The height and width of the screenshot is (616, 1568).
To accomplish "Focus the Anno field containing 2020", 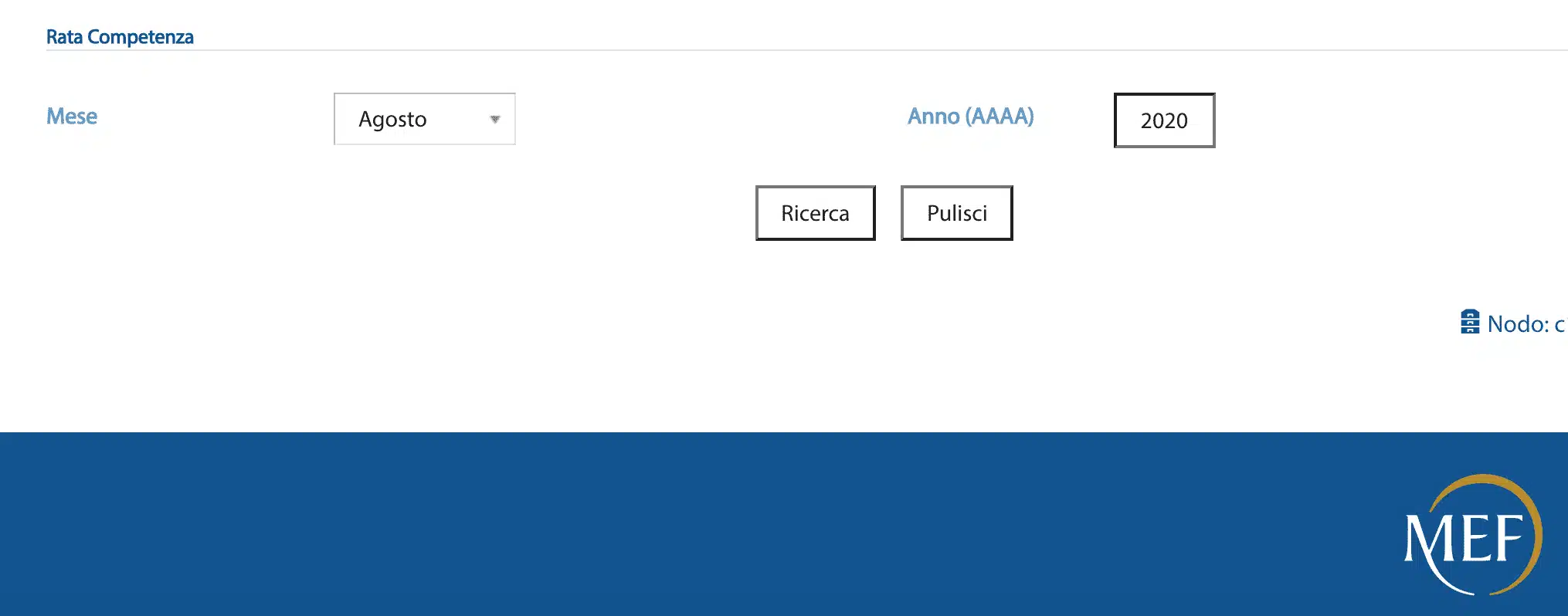I will click(x=1163, y=120).
